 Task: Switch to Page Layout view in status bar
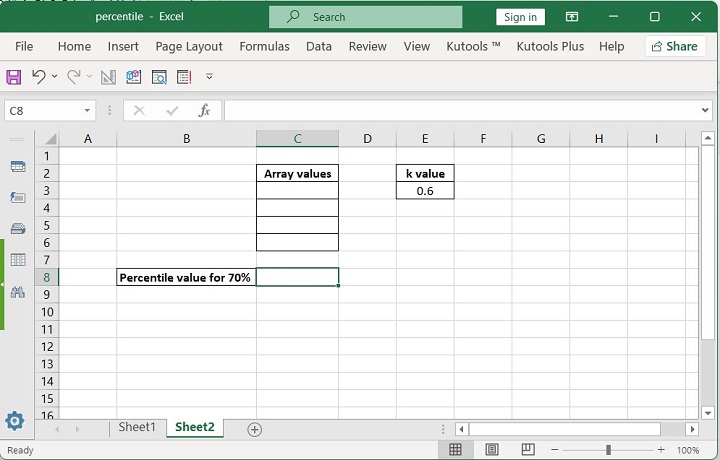[x=492, y=449]
